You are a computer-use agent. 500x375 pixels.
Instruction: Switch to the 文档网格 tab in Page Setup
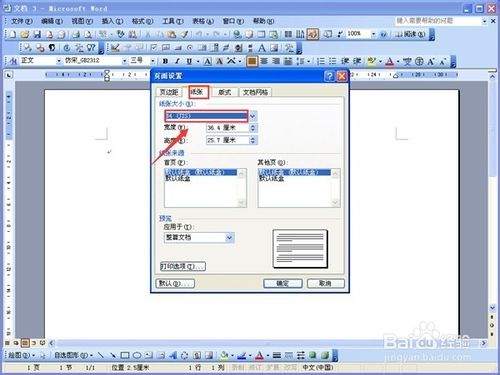(x=255, y=92)
